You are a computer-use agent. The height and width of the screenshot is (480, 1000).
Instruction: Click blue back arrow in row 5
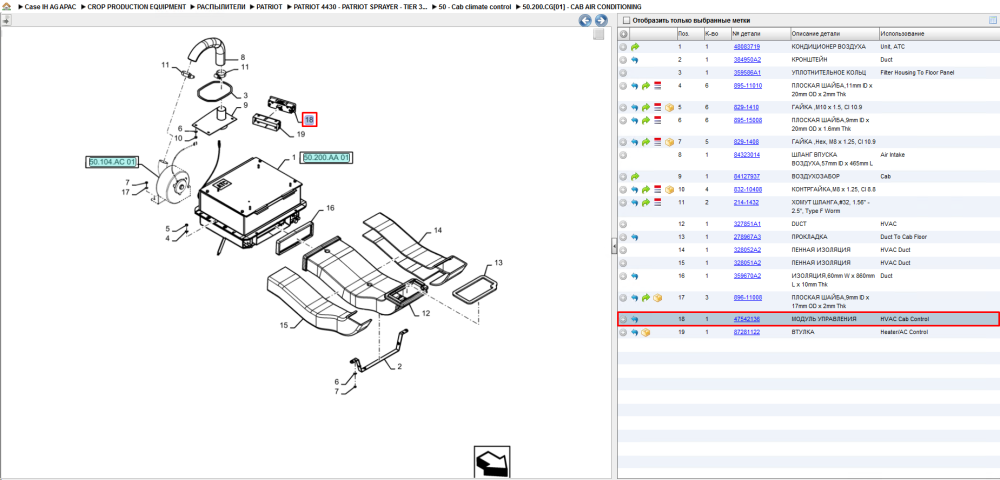(x=635, y=107)
